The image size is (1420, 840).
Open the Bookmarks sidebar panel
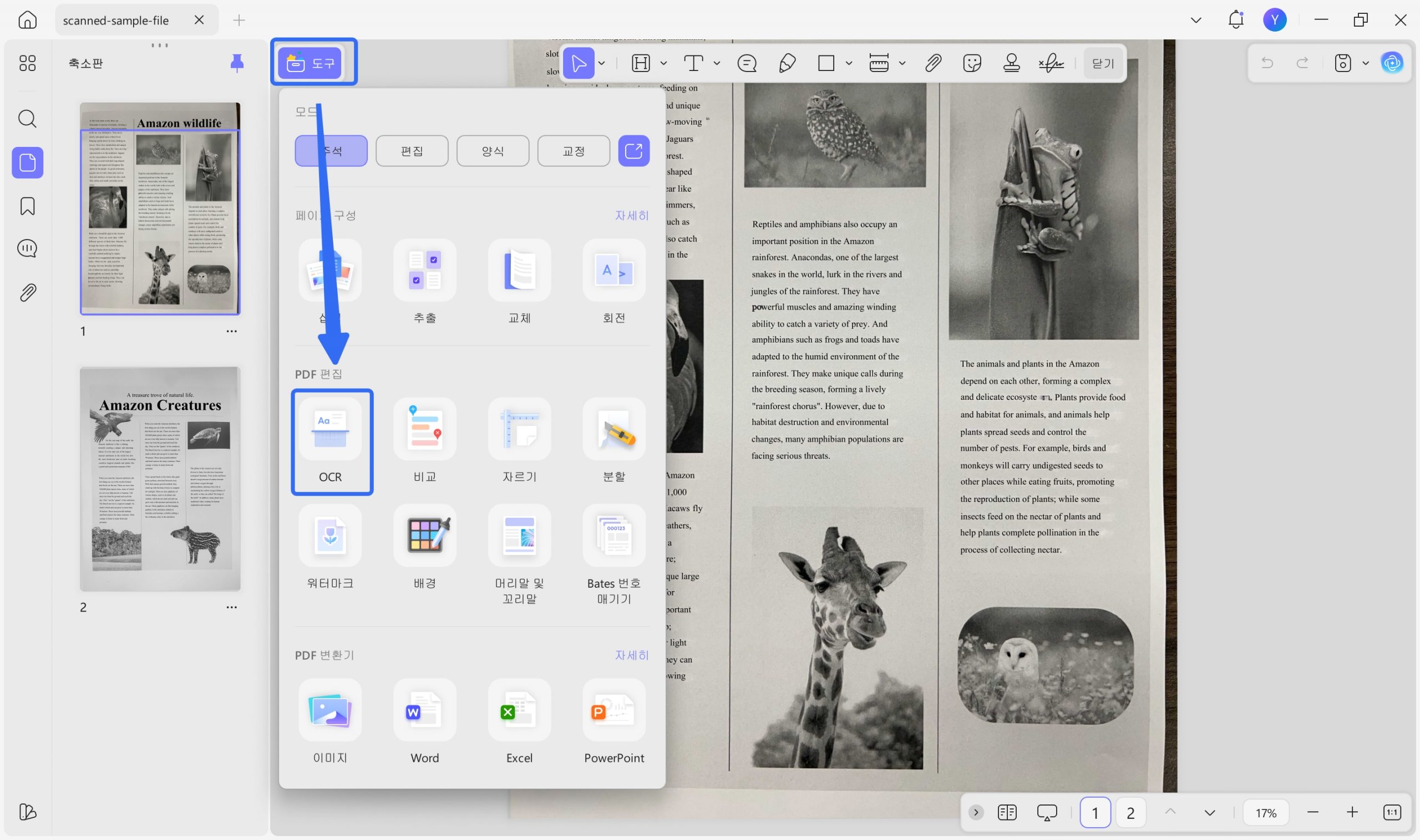pyautogui.click(x=27, y=206)
